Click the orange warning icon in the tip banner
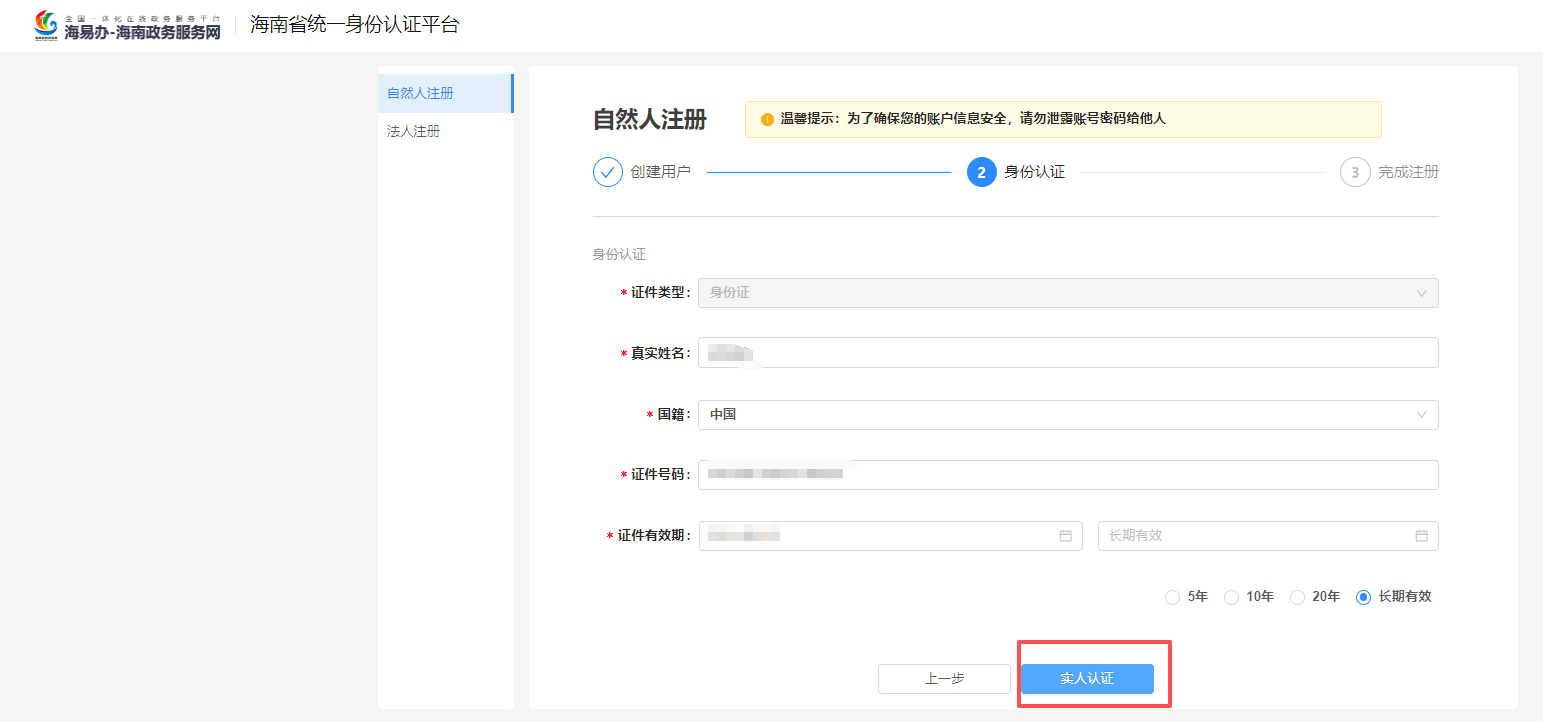 [765, 119]
